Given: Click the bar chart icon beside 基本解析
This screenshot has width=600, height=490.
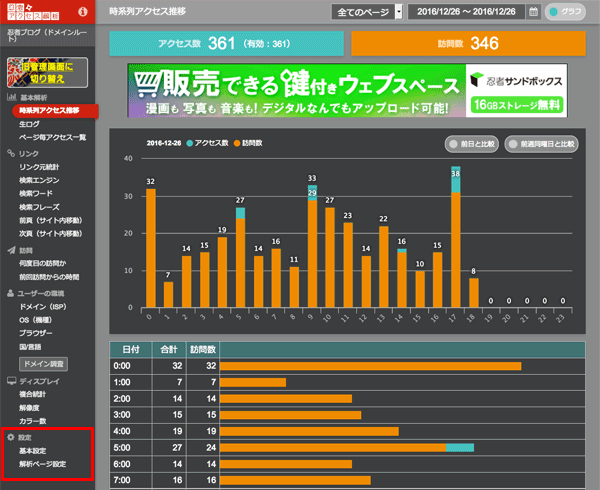Looking at the screenshot, I should pos(11,97).
